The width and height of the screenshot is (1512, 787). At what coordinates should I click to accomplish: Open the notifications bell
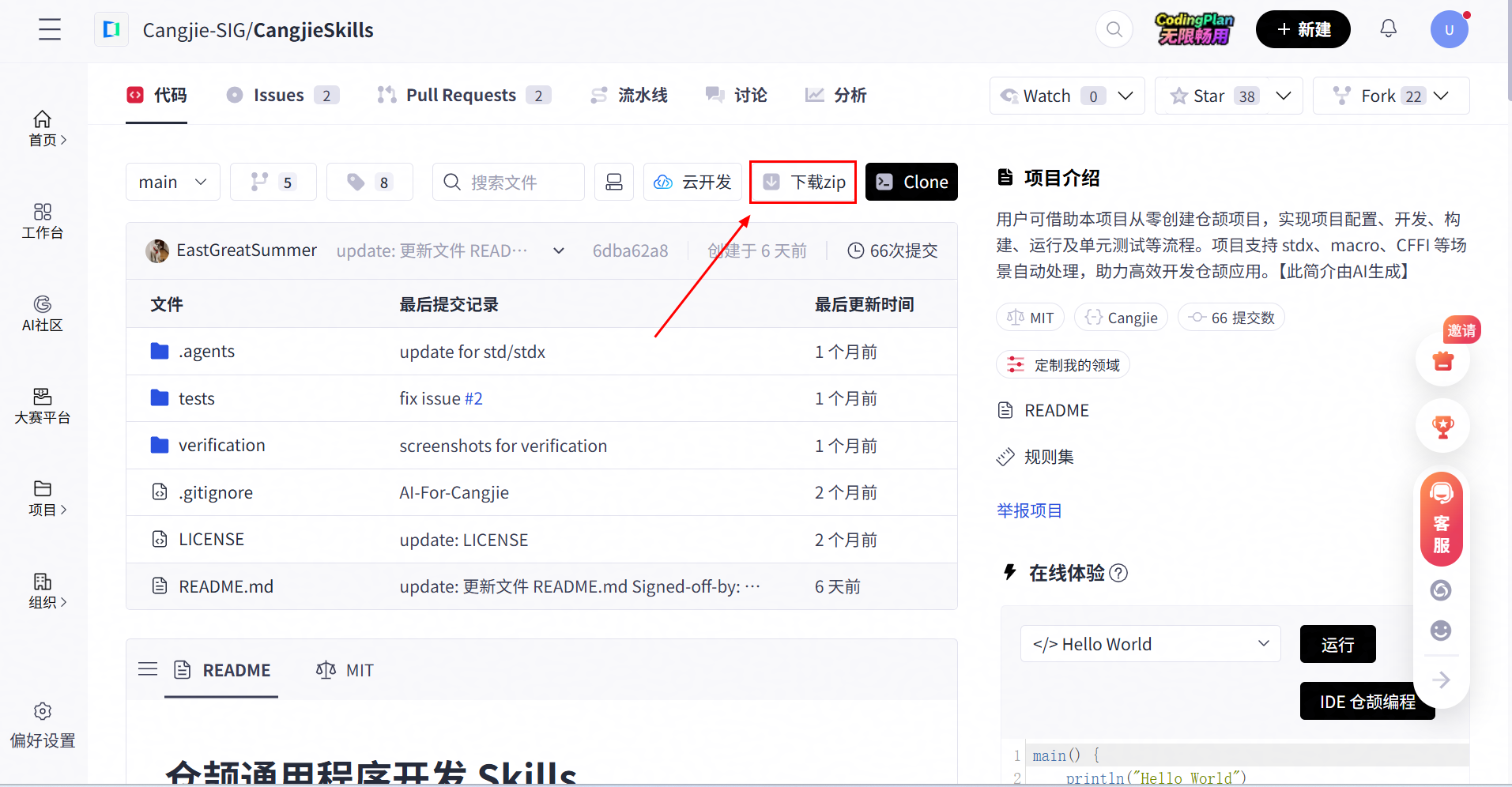(1389, 29)
